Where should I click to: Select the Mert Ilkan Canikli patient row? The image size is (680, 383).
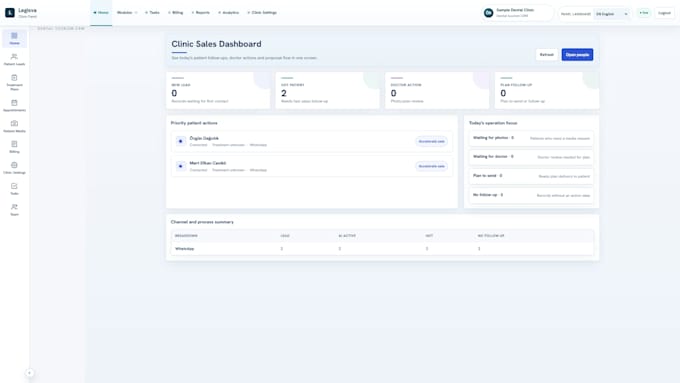click(x=312, y=166)
